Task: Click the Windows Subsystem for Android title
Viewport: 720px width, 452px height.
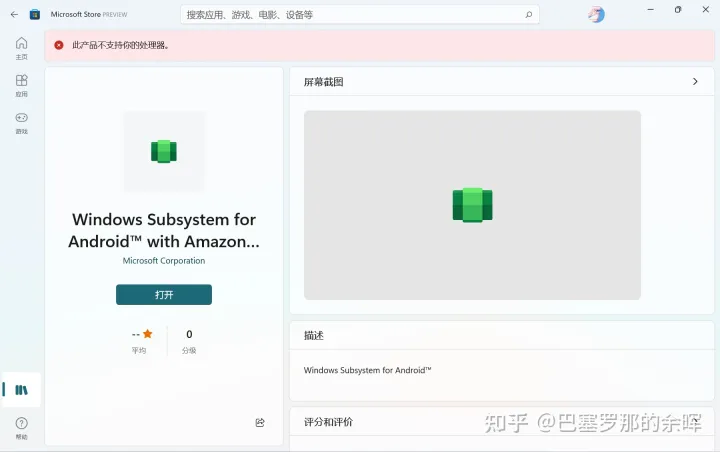Action: (164, 230)
